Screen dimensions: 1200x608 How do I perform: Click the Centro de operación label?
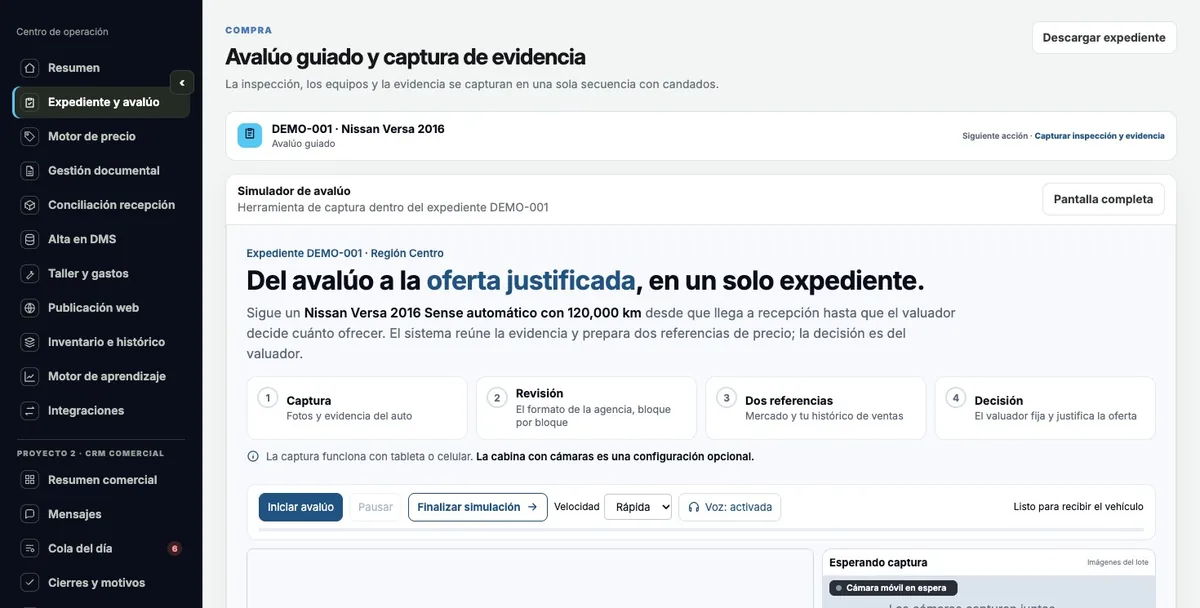(x=62, y=32)
